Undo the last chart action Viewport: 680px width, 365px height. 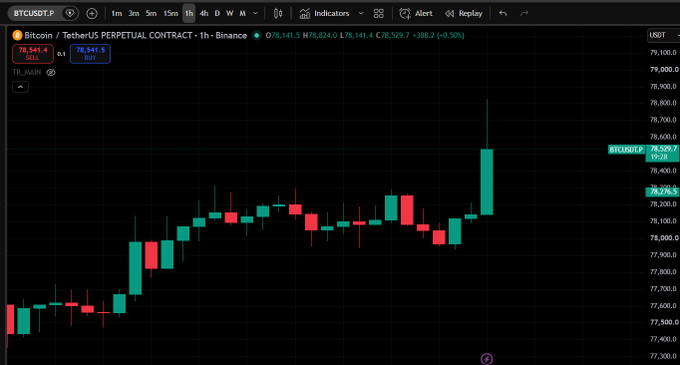pos(503,13)
